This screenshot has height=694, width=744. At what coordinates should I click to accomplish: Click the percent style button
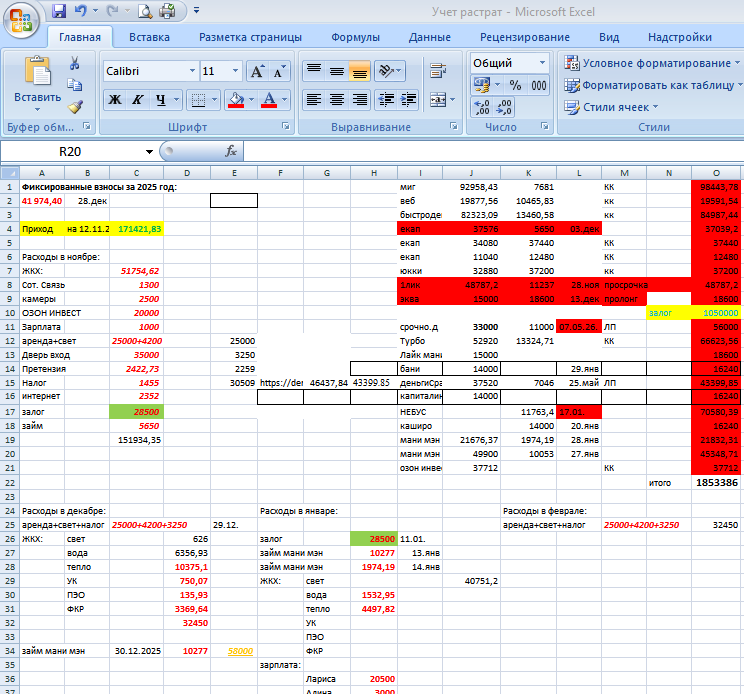click(x=515, y=86)
